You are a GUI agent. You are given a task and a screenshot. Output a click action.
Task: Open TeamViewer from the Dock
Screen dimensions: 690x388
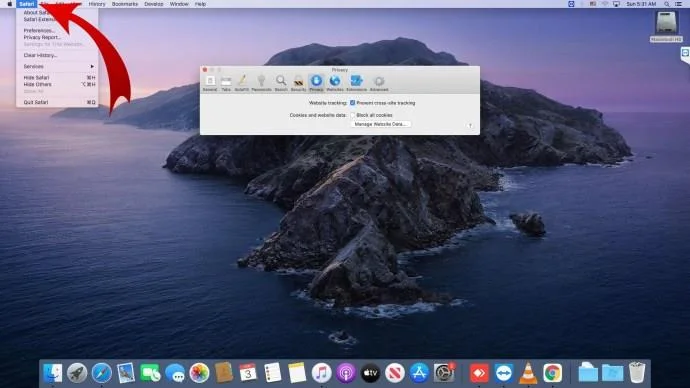coord(503,373)
